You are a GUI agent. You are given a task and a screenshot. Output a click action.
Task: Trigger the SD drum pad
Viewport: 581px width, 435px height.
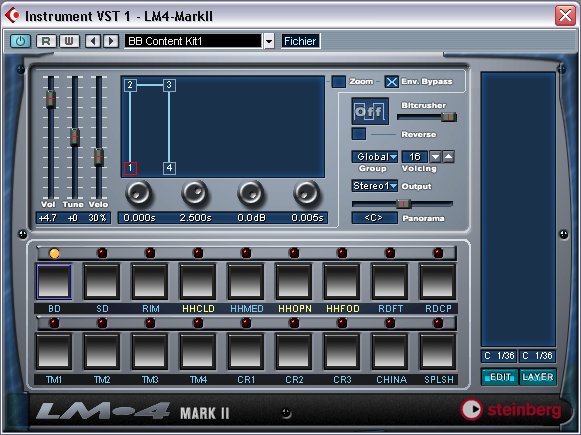coord(102,281)
